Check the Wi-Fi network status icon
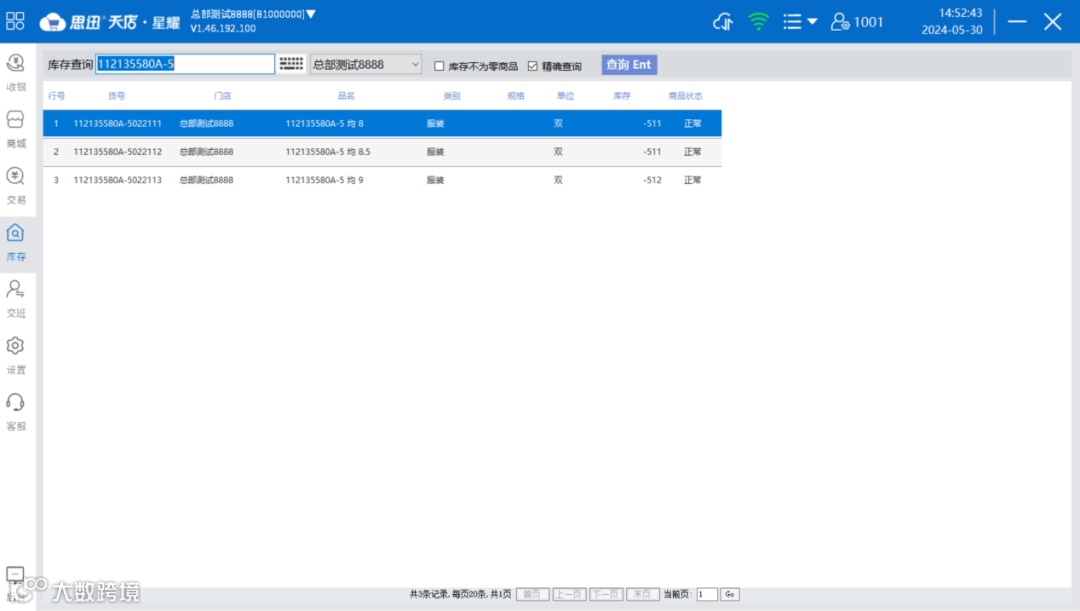1080x611 pixels. 758,22
